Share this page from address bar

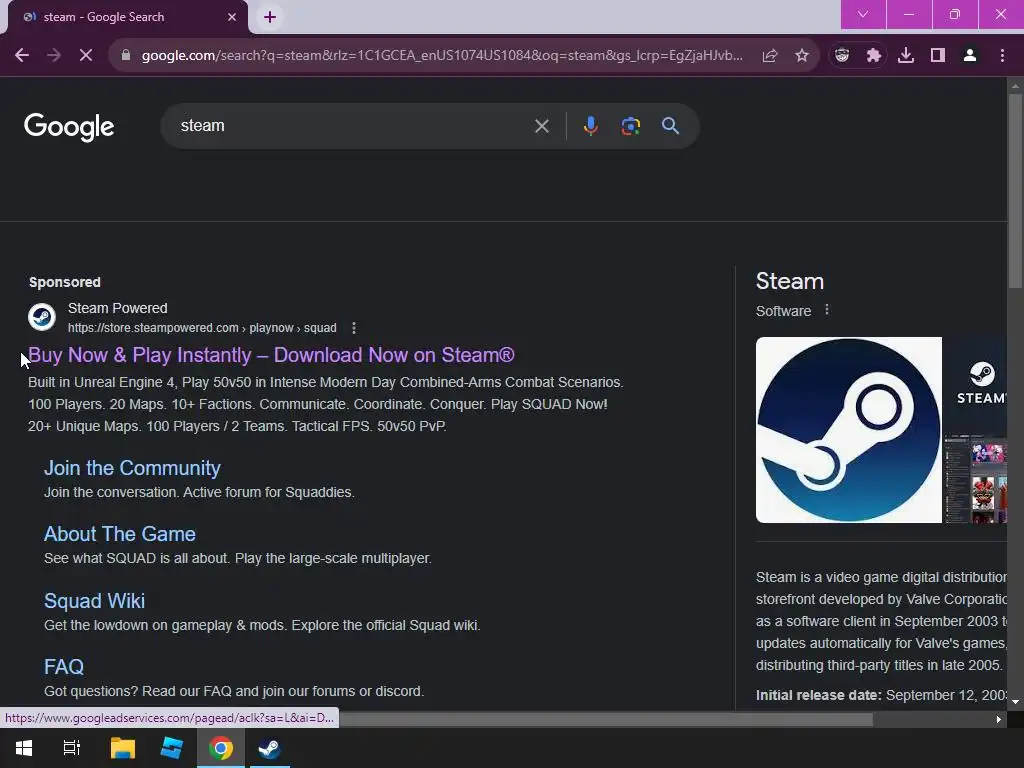pyautogui.click(x=770, y=56)
